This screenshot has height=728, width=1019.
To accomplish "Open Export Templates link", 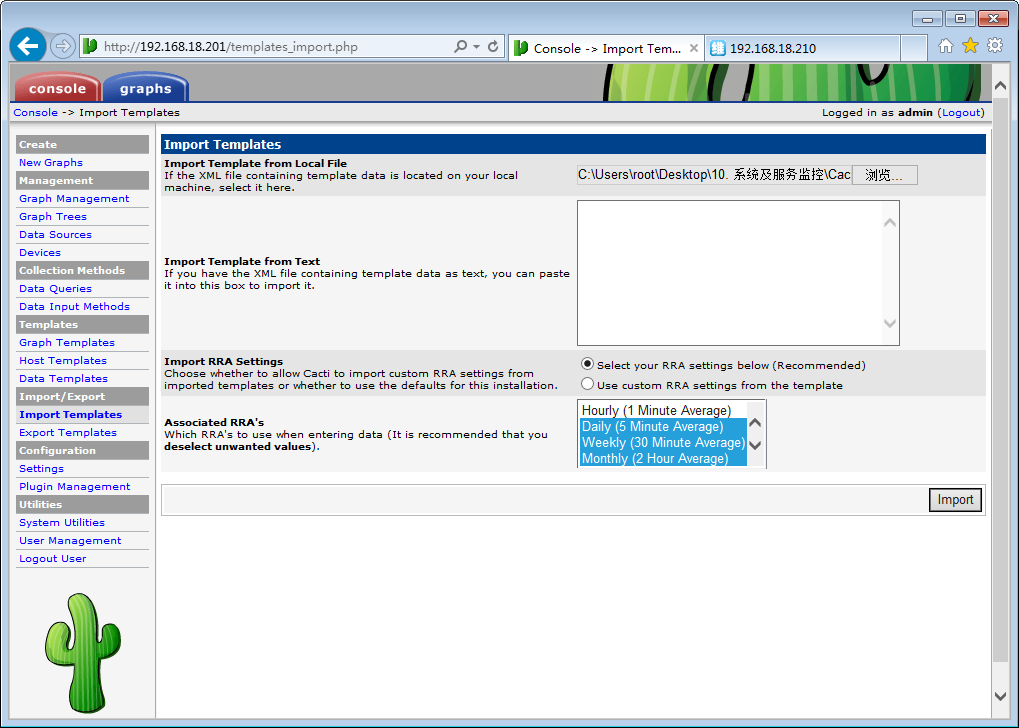I will pyautogui.click(x=68, y=432).
